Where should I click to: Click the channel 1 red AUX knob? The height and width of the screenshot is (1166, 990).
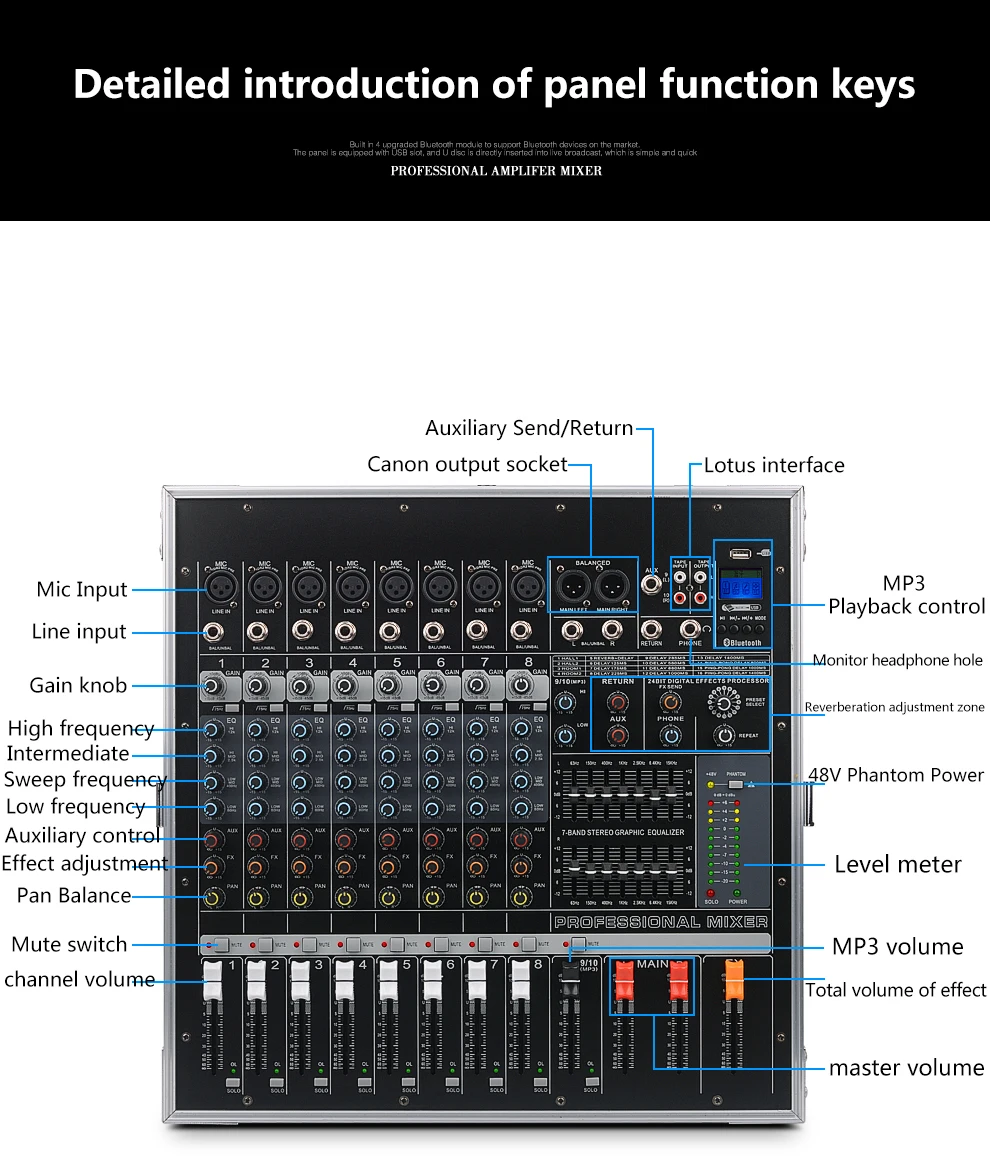(x=213, y=840)
